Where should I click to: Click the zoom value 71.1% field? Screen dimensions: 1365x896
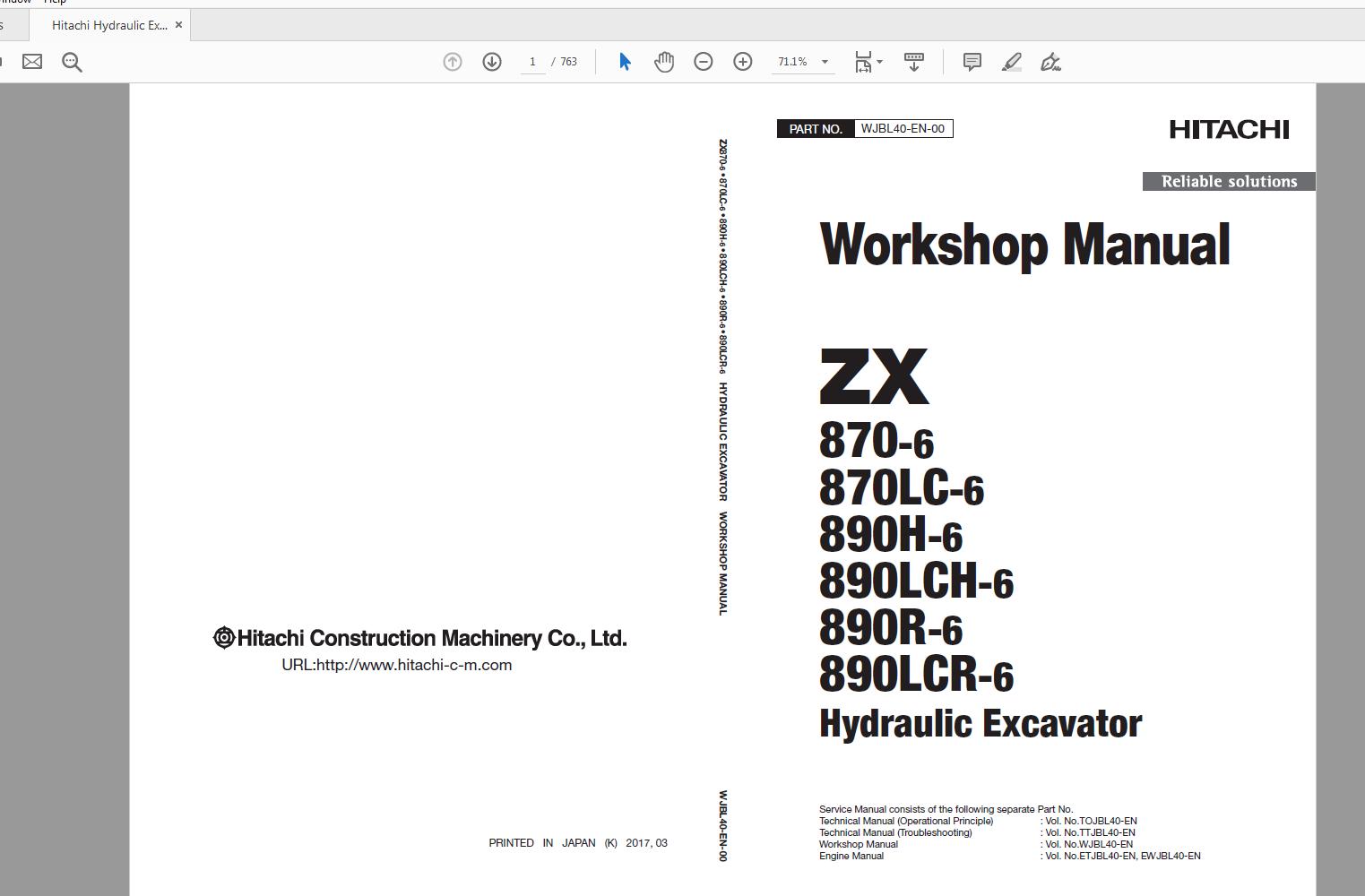(792, 62)
